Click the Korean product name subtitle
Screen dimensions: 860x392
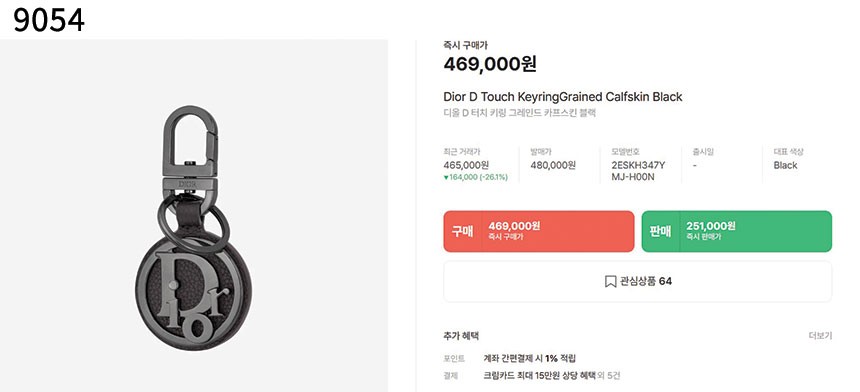tap(519, 113)
